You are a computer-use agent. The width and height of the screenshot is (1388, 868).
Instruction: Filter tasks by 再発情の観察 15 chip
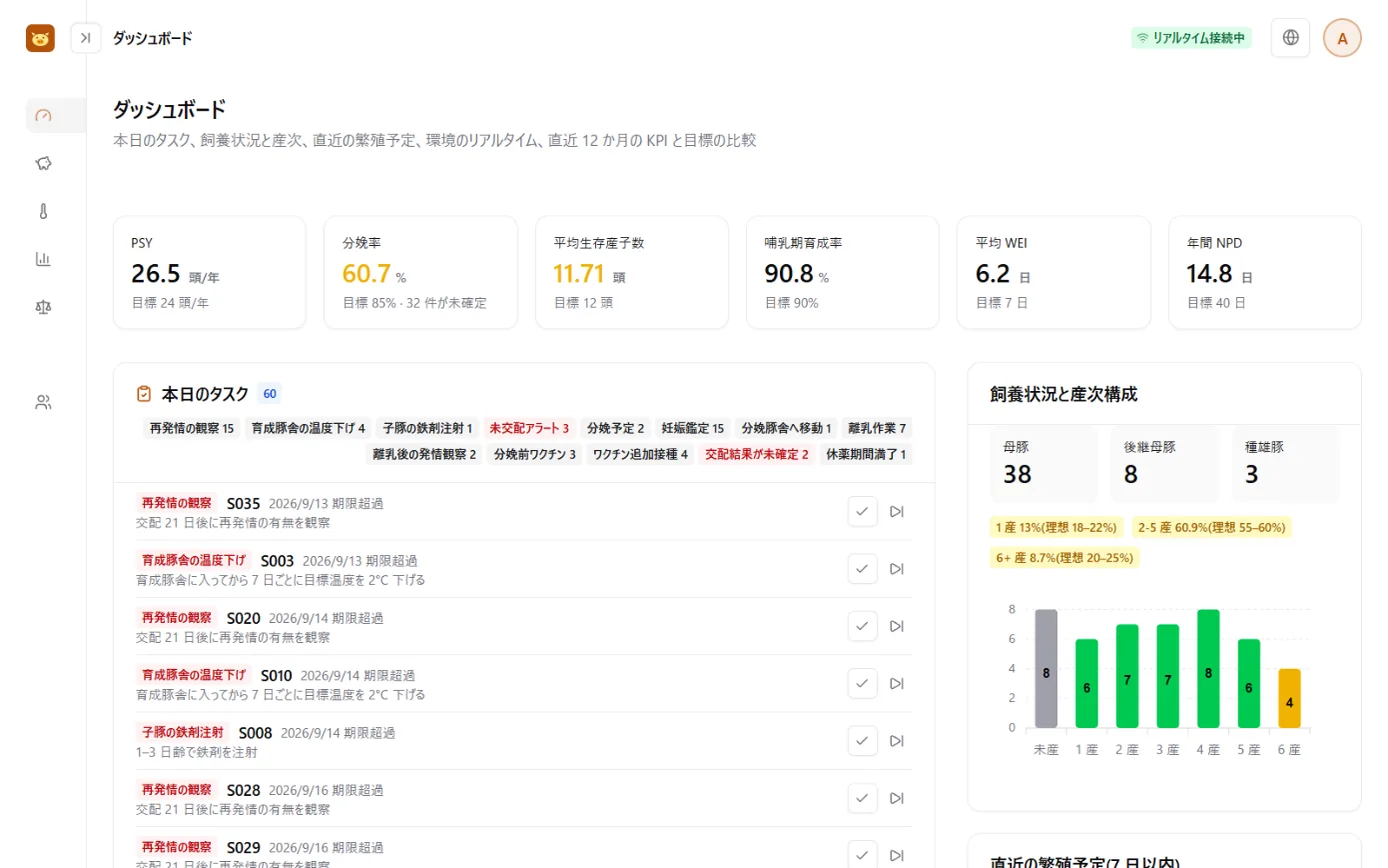point(192,428)
